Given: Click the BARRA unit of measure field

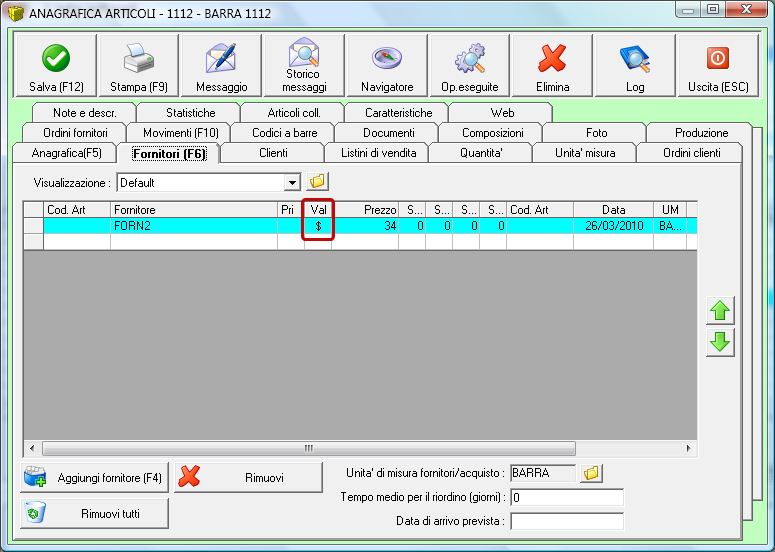Looking at the screenshot, I should (543, 473).
